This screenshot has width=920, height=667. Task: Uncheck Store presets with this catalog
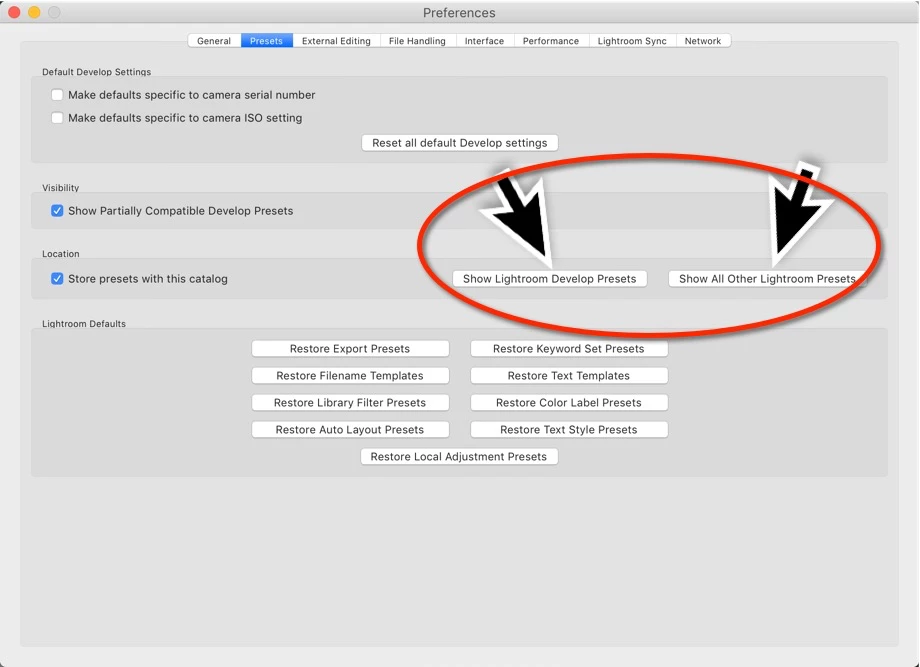[57, 279]
